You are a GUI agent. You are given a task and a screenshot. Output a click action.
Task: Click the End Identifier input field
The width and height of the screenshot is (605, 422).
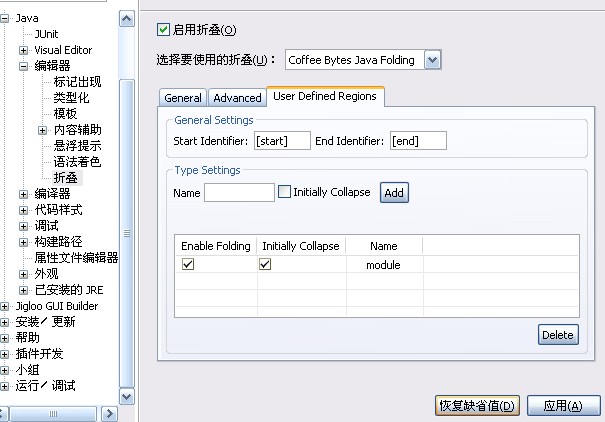[x=418, y=141]
